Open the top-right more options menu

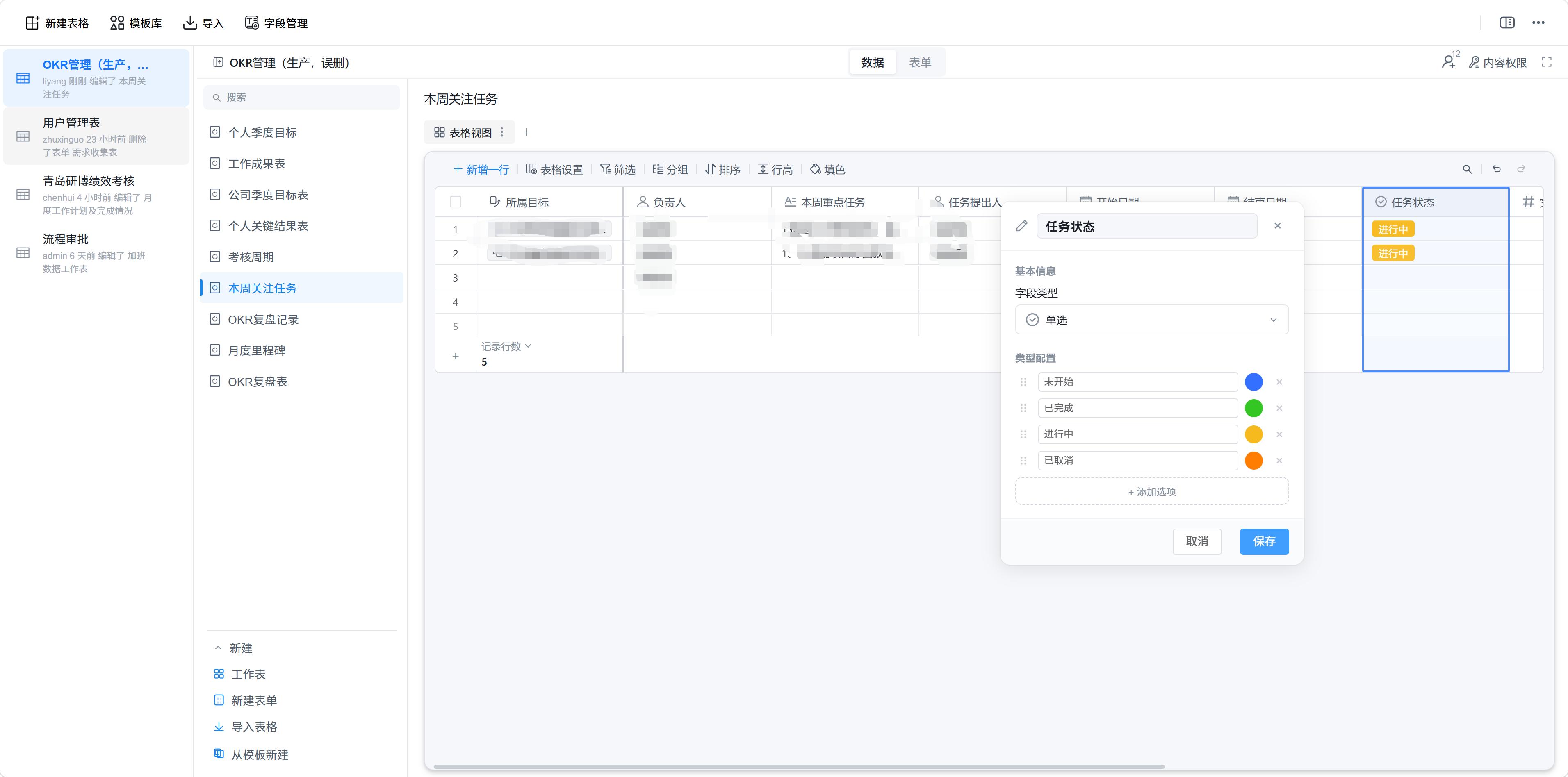1538,23
